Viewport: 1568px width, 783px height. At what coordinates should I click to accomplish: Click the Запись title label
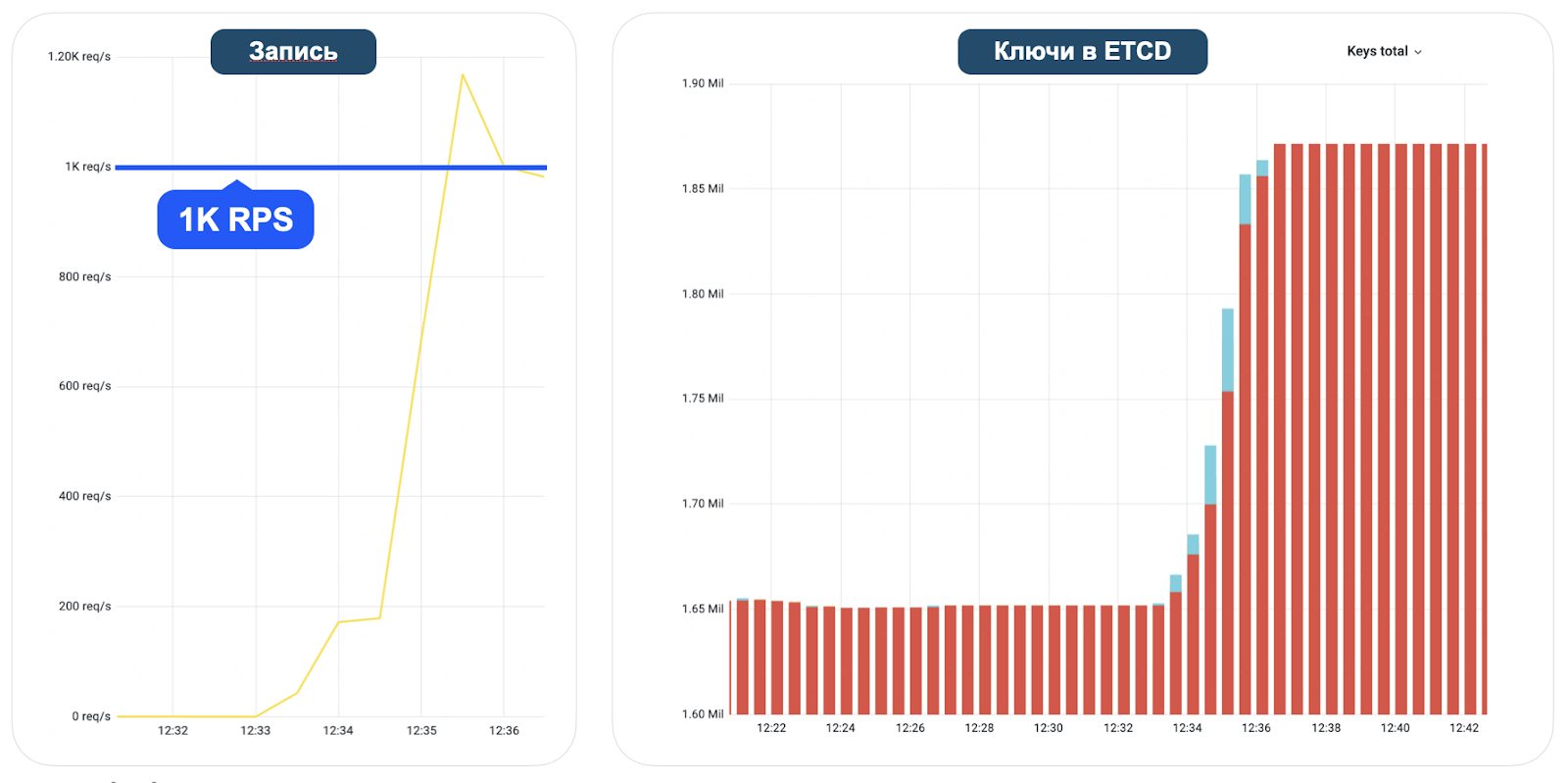tap(293, 51)
